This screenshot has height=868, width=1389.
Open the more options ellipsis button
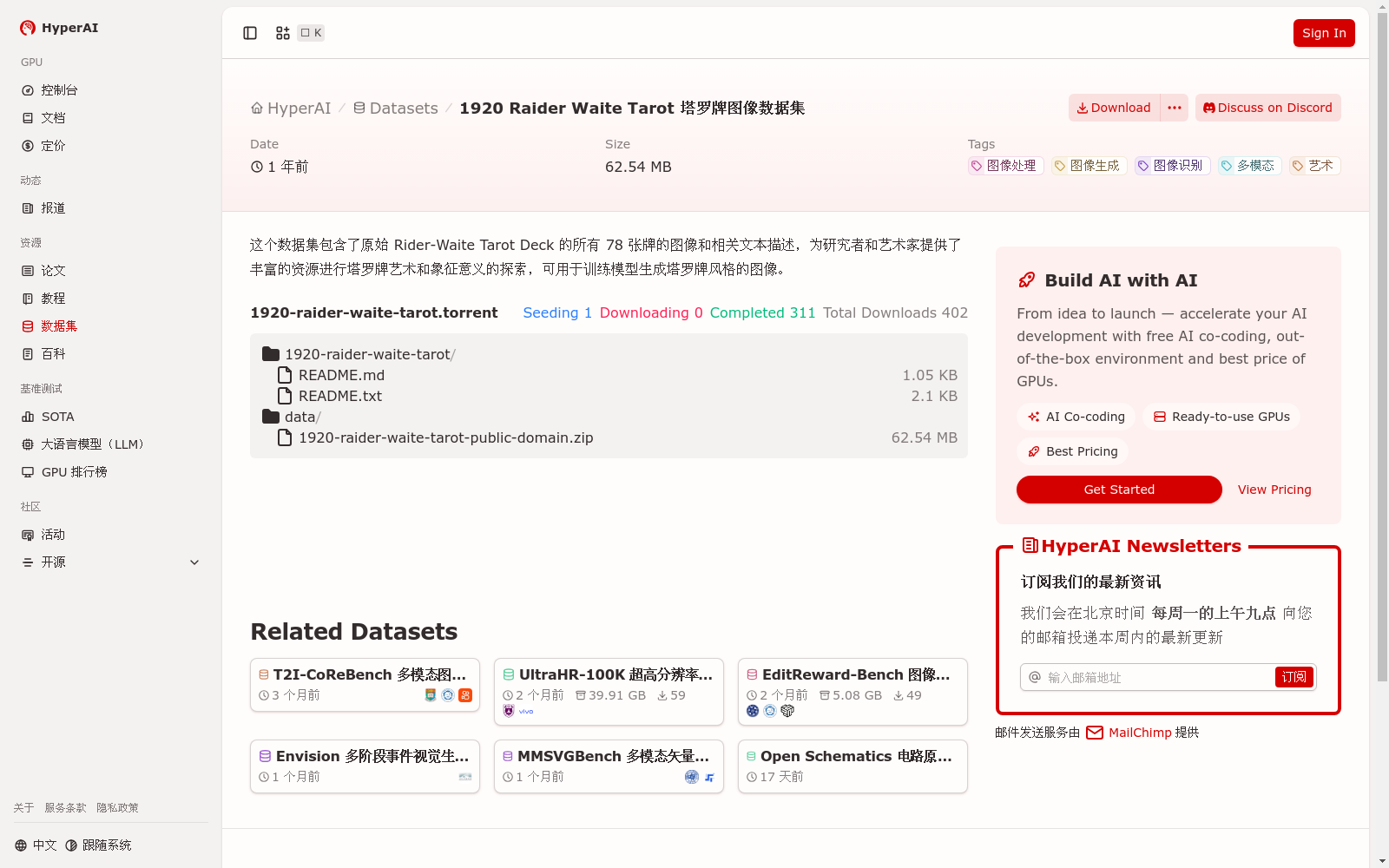(x=1175, y=108)
